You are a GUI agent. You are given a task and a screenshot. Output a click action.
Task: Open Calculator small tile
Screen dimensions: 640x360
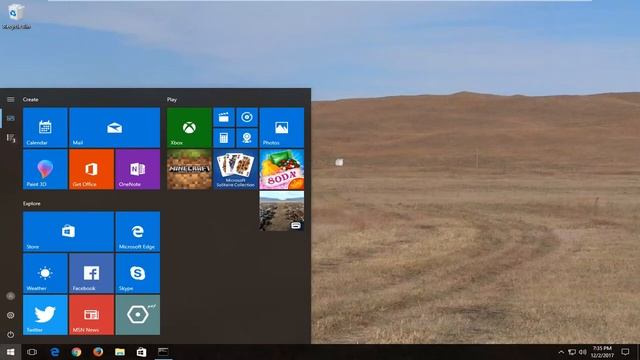[x=224, y=138]
